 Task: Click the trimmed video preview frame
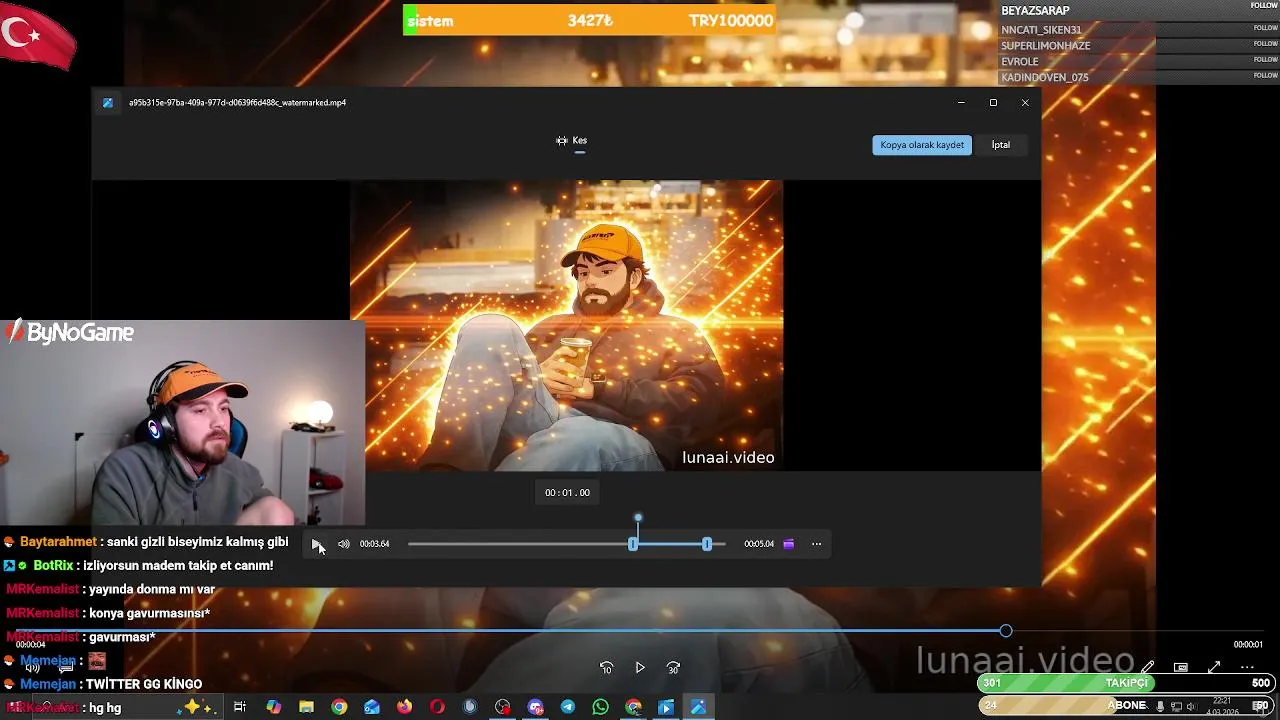(x=566, y=326)
